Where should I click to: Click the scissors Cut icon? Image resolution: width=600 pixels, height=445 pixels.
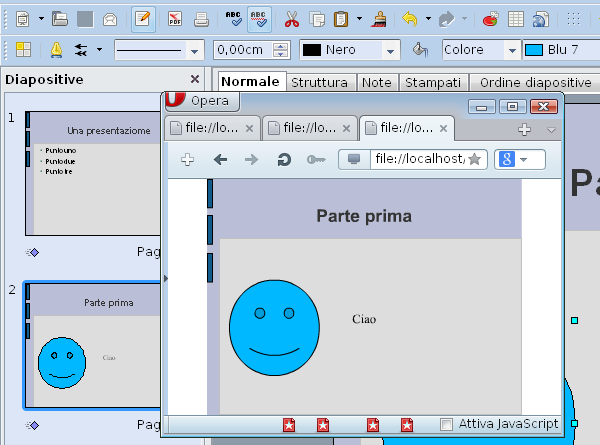click(291, 18)
